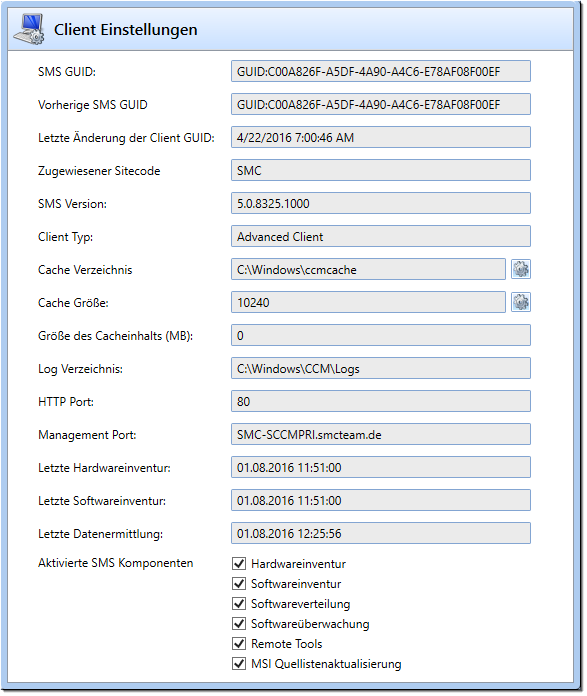
Task: Click the "SMS GUID:" label
Action: point(67,72)
